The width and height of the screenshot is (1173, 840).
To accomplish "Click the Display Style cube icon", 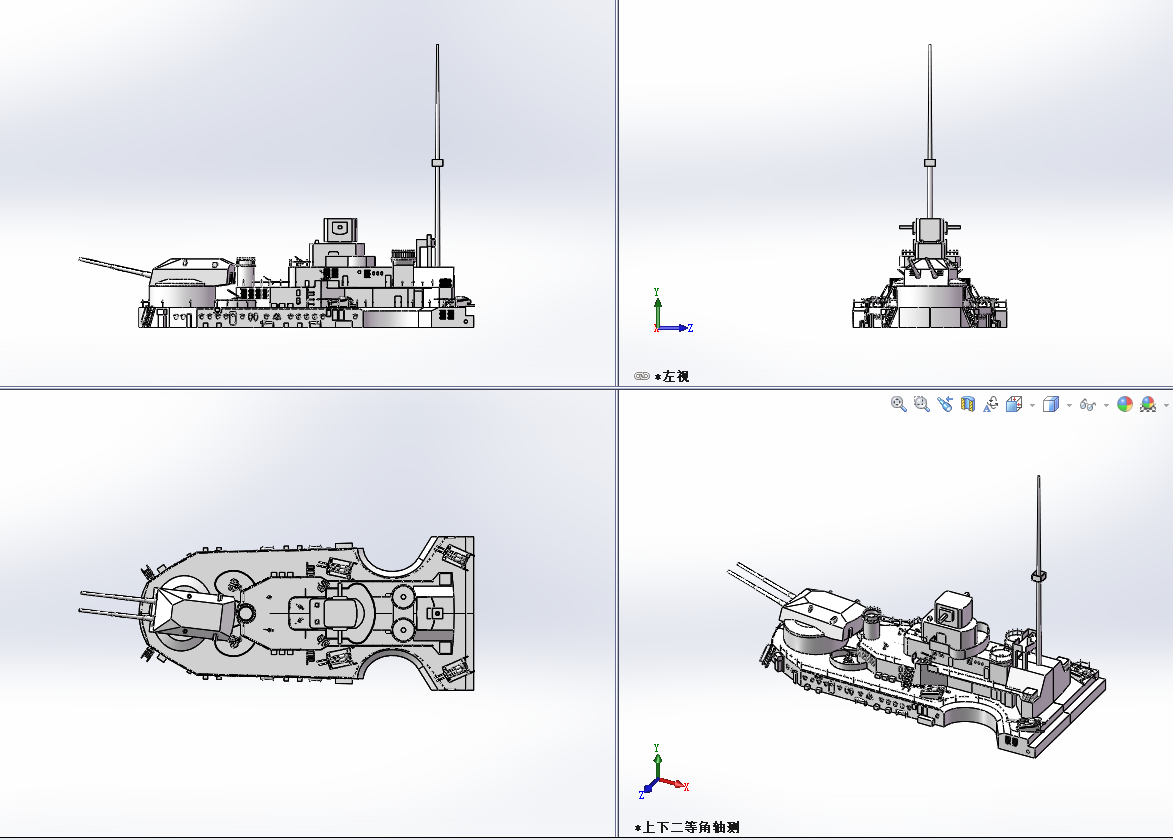I will coord(1050,405).
